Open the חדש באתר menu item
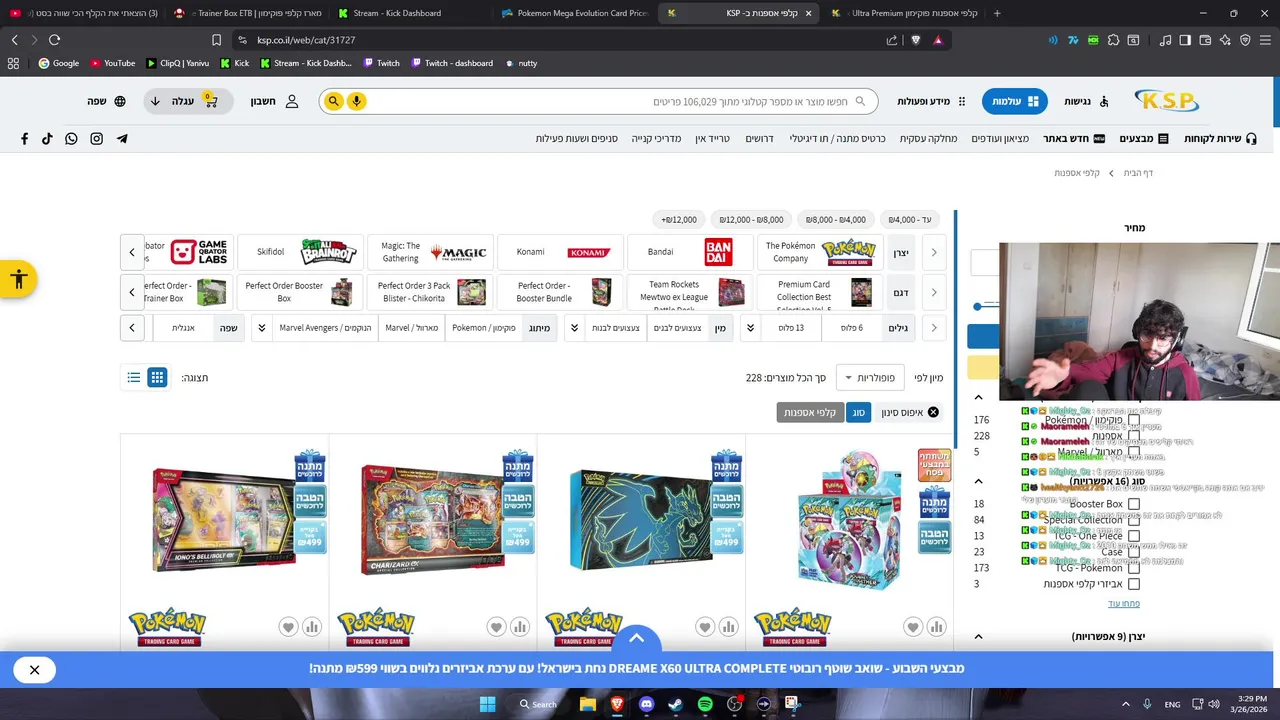Image resolution: width=1280 pixels, height=720 pixels. pyautogui.click(x=1074, y=138)
